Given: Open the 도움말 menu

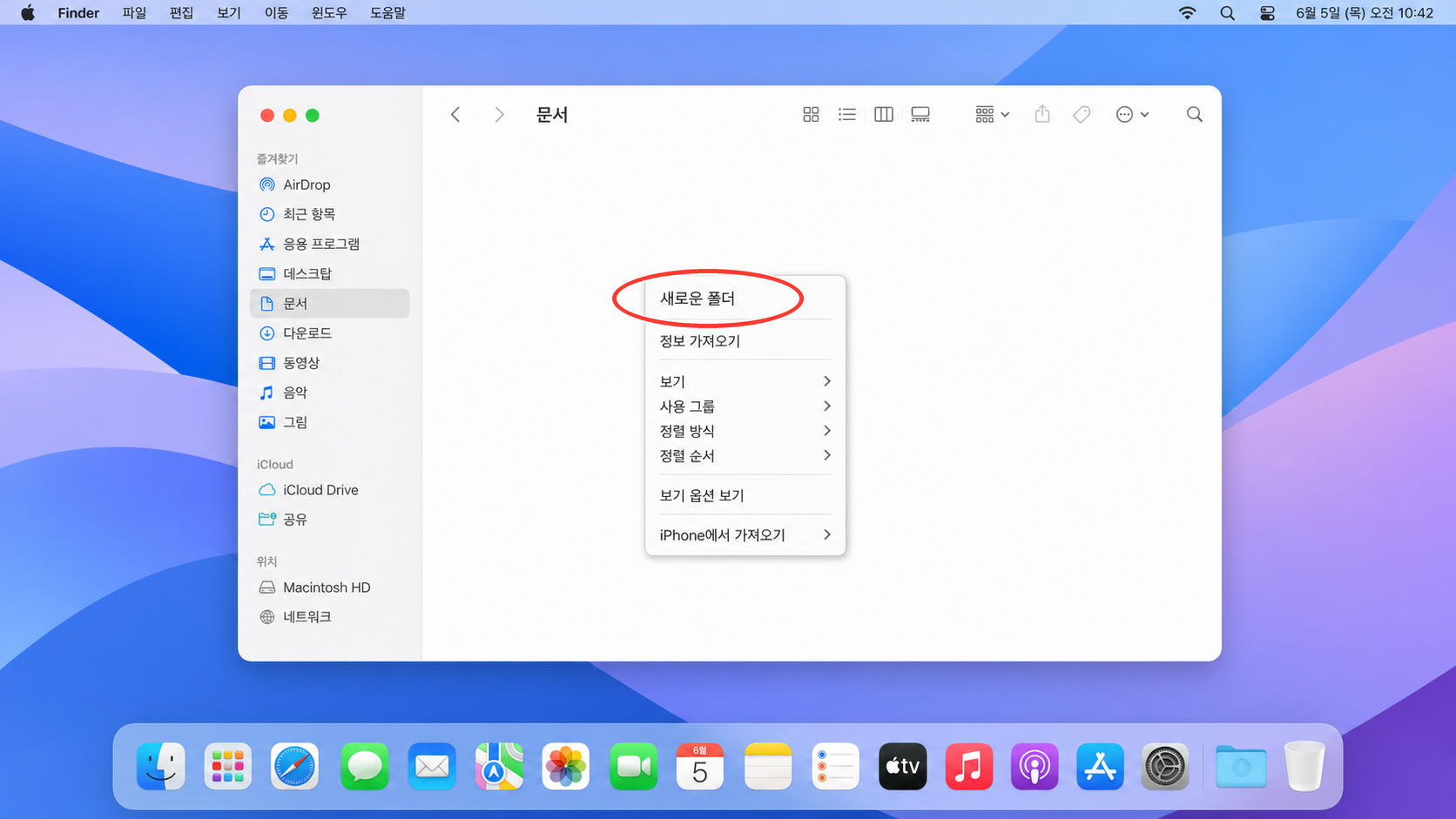Looking at the screenshot, I should 388,12.
